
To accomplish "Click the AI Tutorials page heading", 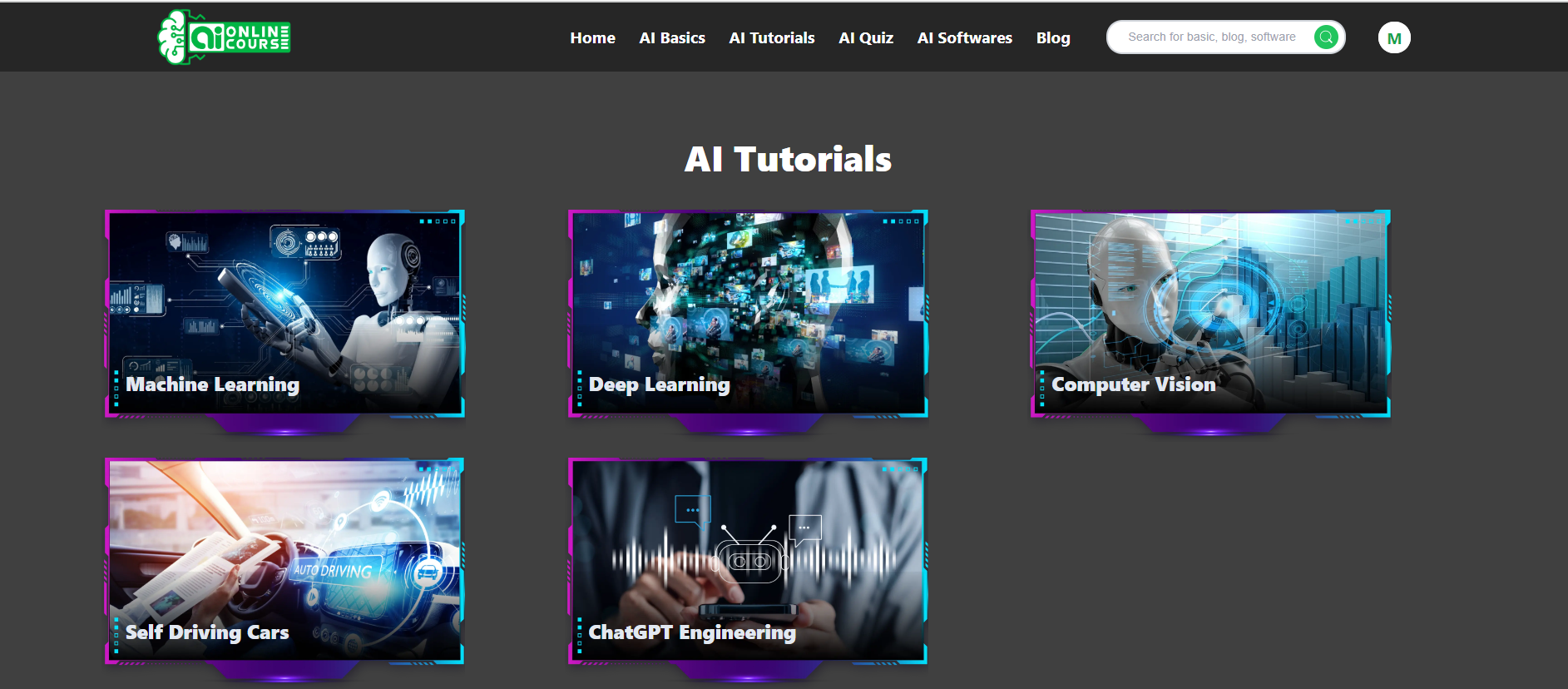I will click(x=788, y=159).
